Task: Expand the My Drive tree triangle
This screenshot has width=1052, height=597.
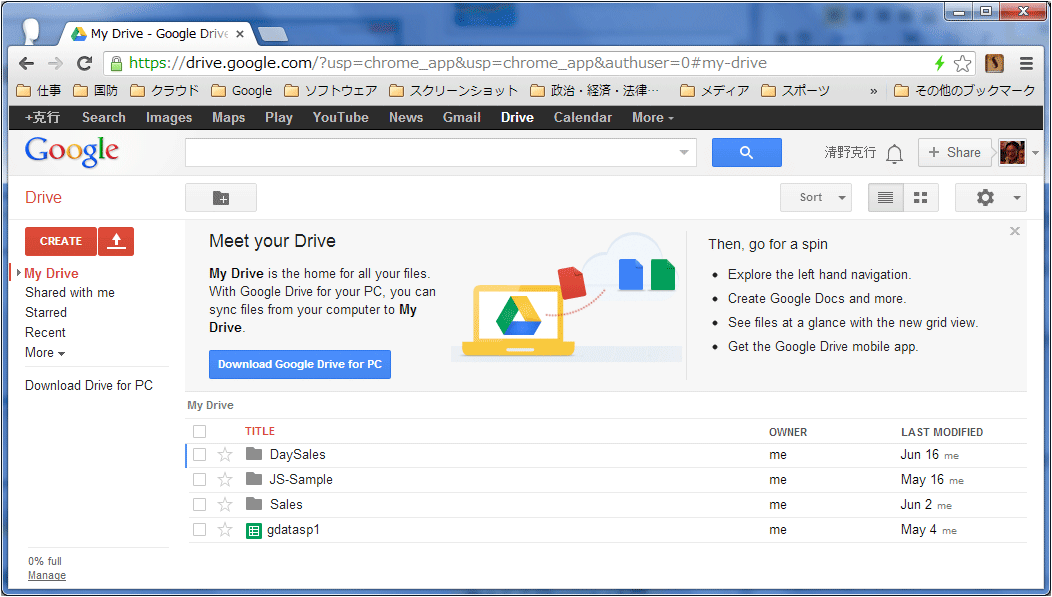Action: click(x=19, y=273)
